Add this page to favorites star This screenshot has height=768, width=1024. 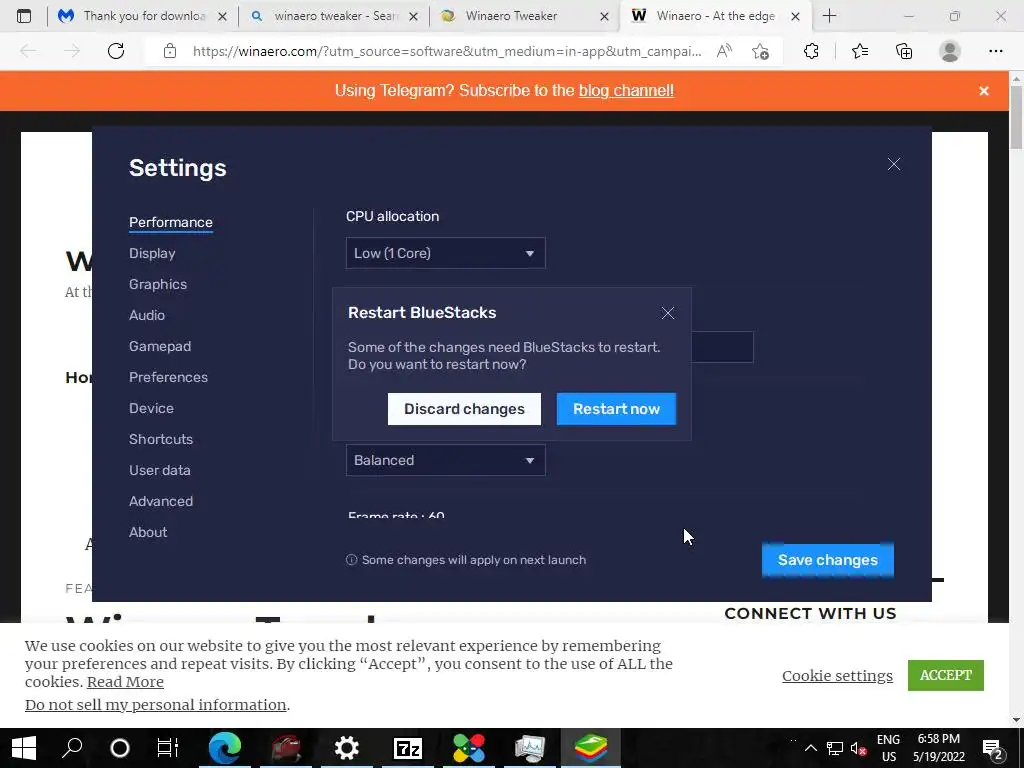pos(760,51)
